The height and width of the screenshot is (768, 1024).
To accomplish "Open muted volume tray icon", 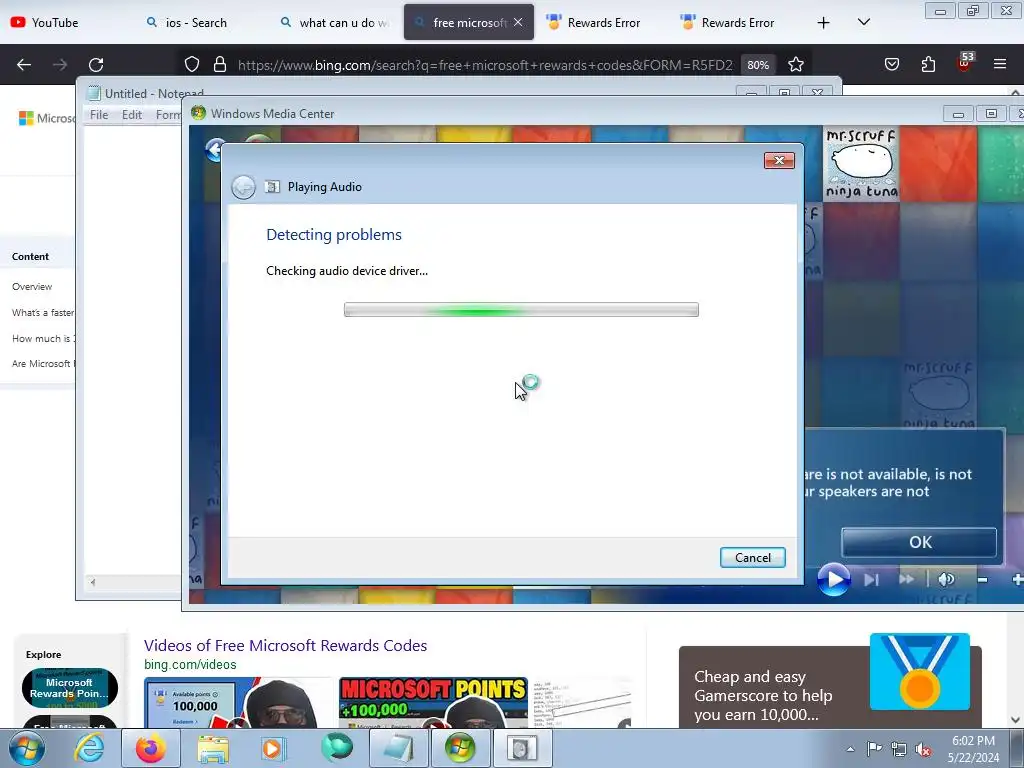I will pyautogui.click(x=923, y=749).
